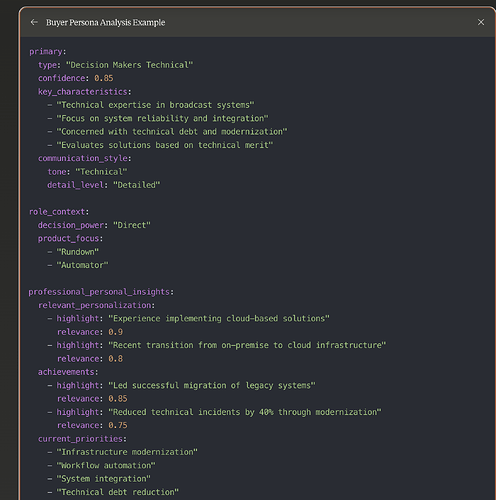496x500 pixels.
Task: Click the relevance value 0.8
Action: pyautogui.click(x=116, y=358)
